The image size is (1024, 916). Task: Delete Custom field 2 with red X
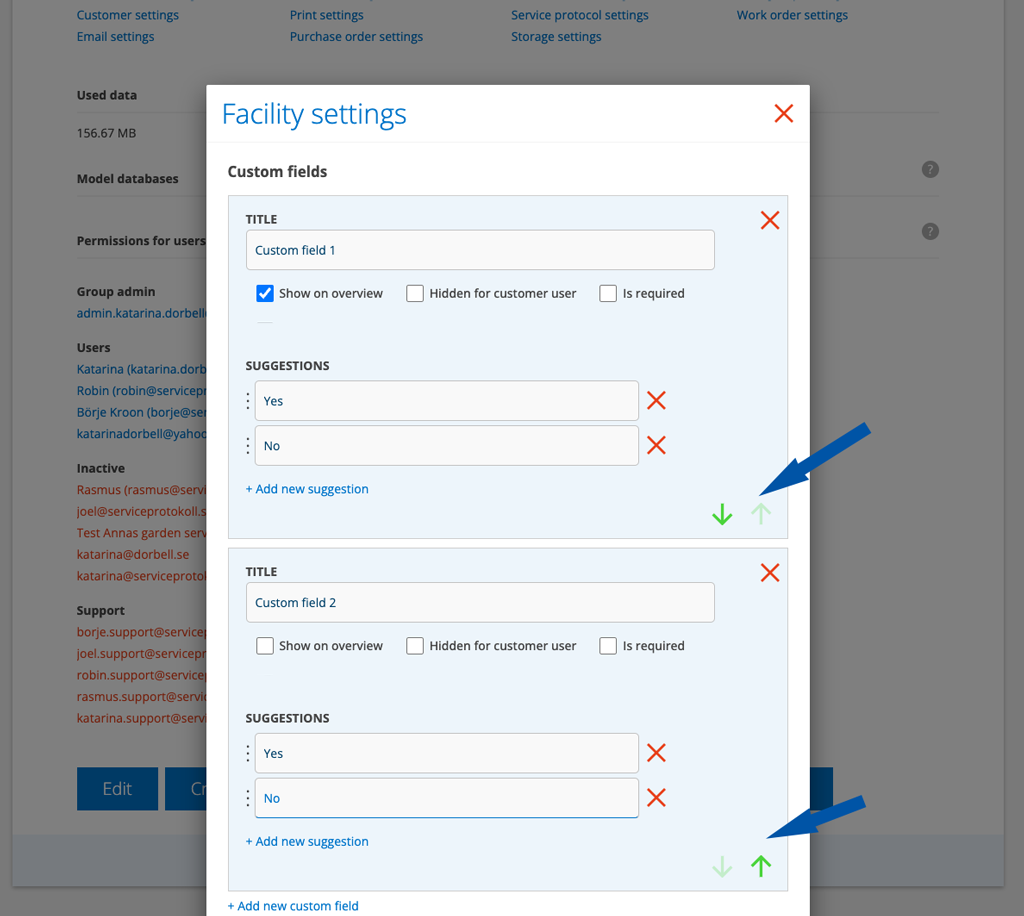pos(769,573)
